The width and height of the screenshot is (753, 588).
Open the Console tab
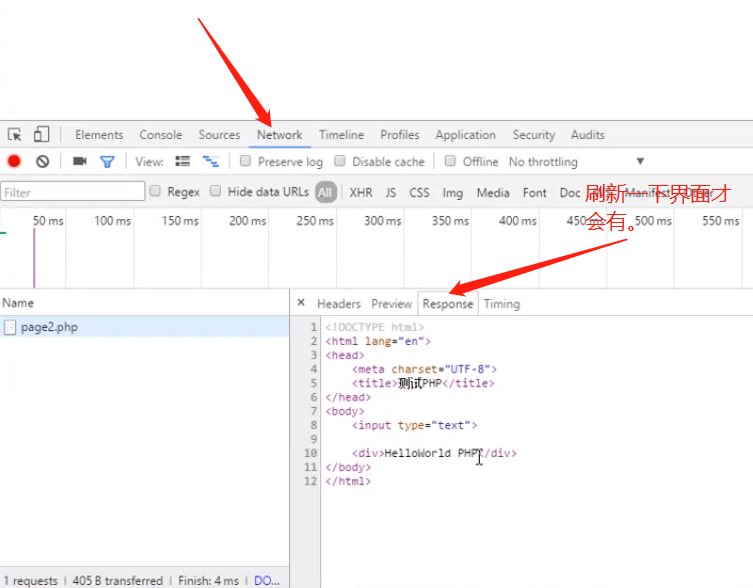pos(161,135)
